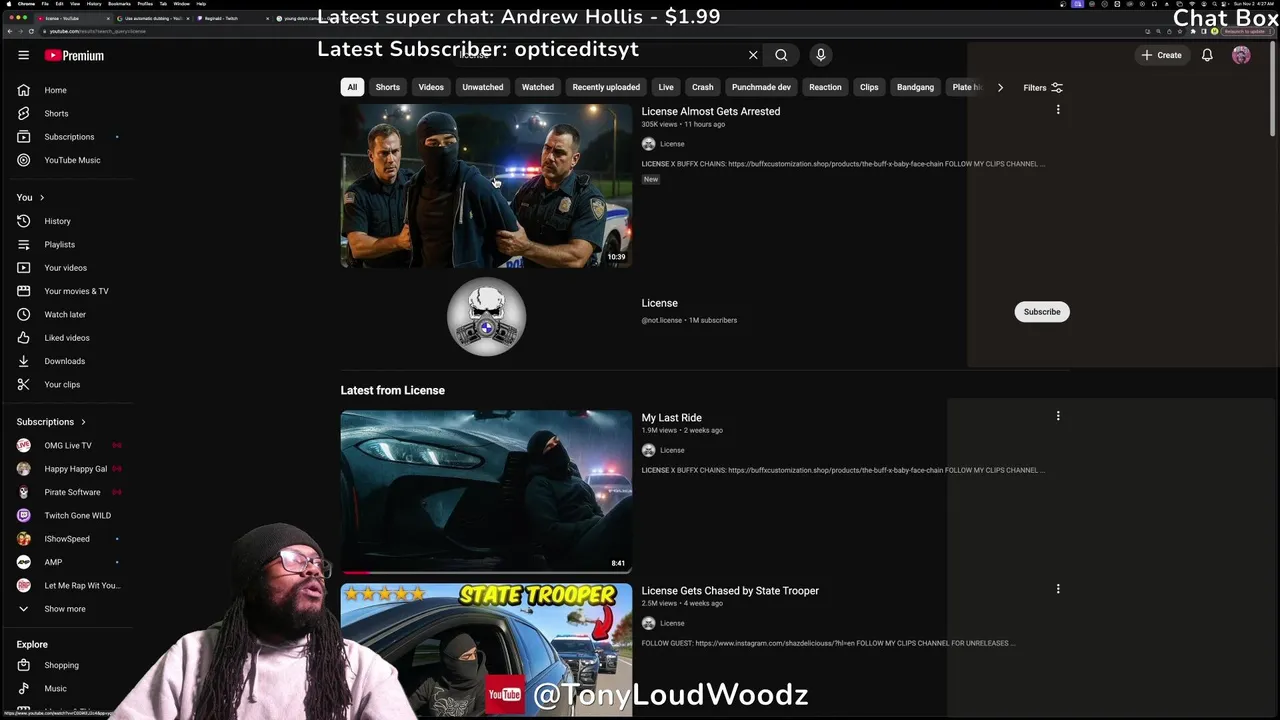The image size is (1280, 720).
Task: Open the Bookmarks menu in menu bar
Action: coord(120,4)
